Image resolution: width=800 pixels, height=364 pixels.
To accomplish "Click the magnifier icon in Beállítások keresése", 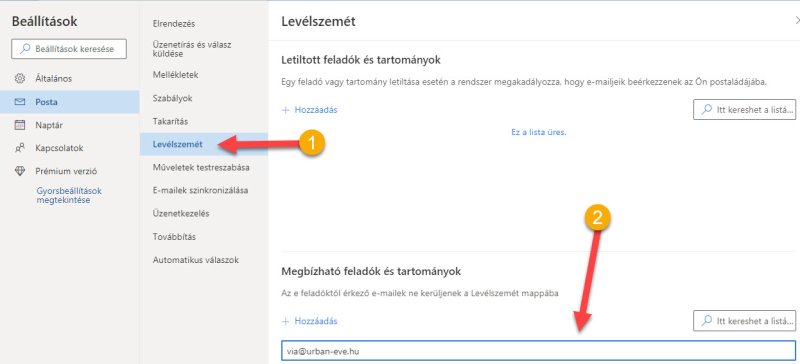I will [x=24, y=49].
